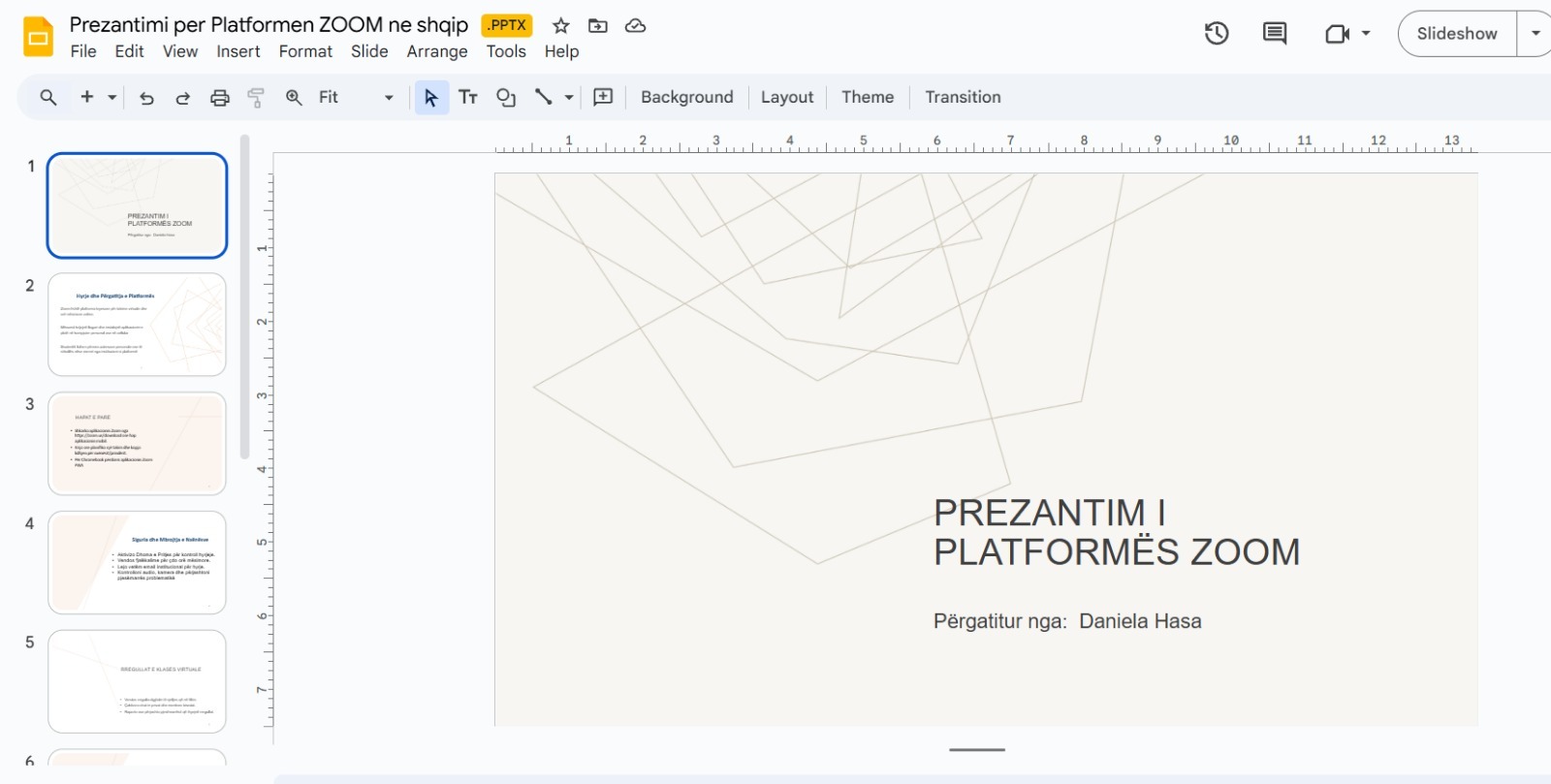Expand the Fit zoom level dropdown
The image size is (1551, 784).
coord(389,98)
